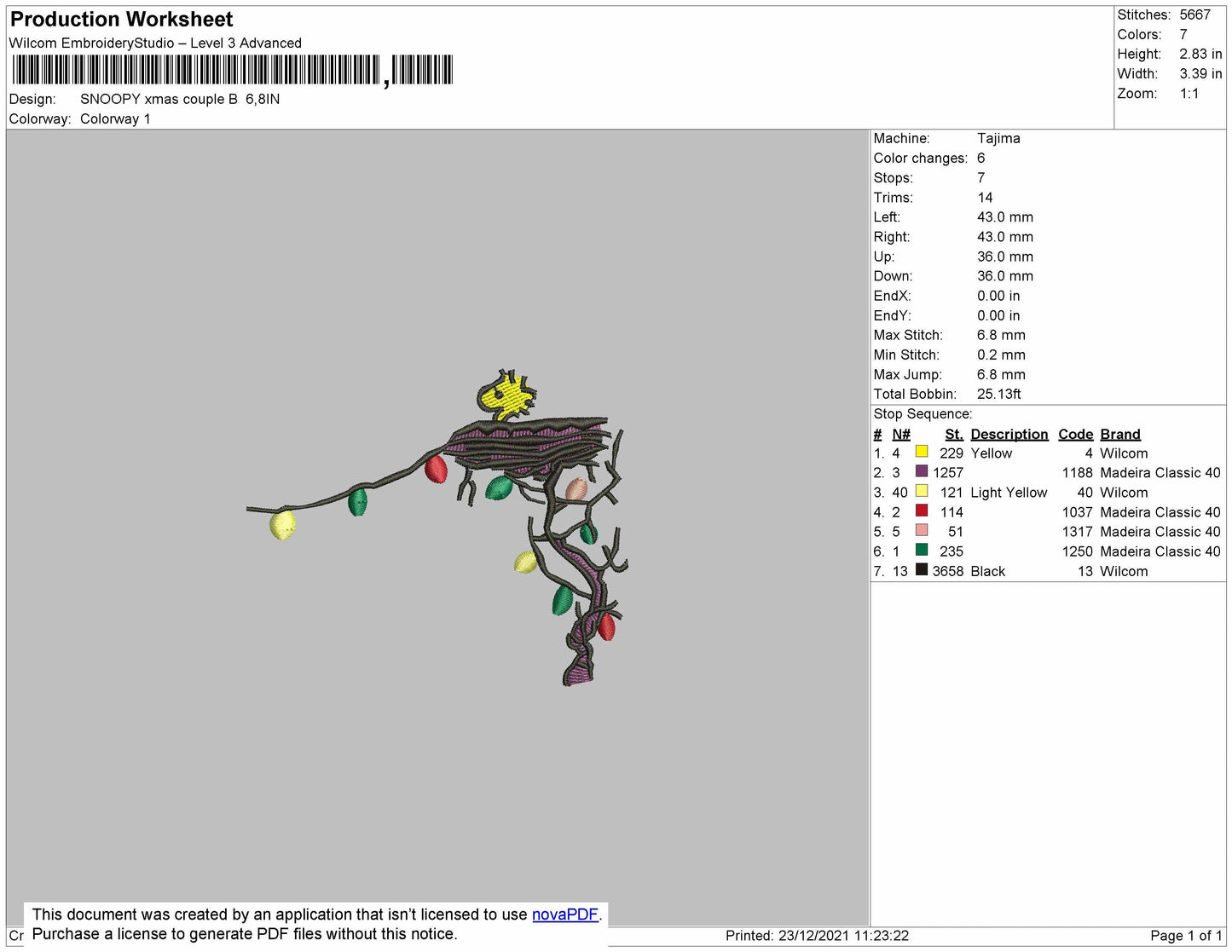
Task: Click the purple swatch for code 1188
Action: click(x=922, y=471)
